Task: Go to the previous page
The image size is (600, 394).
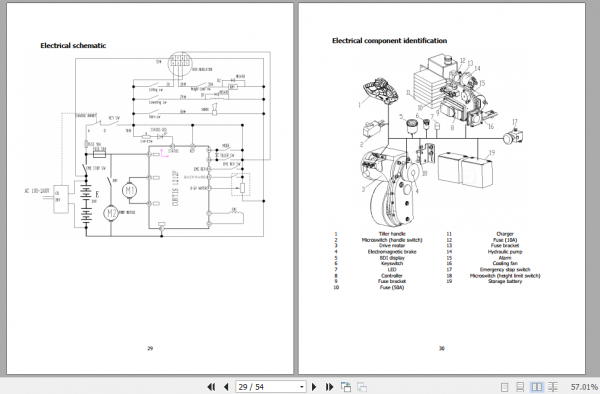Action: tap(226, 387)
